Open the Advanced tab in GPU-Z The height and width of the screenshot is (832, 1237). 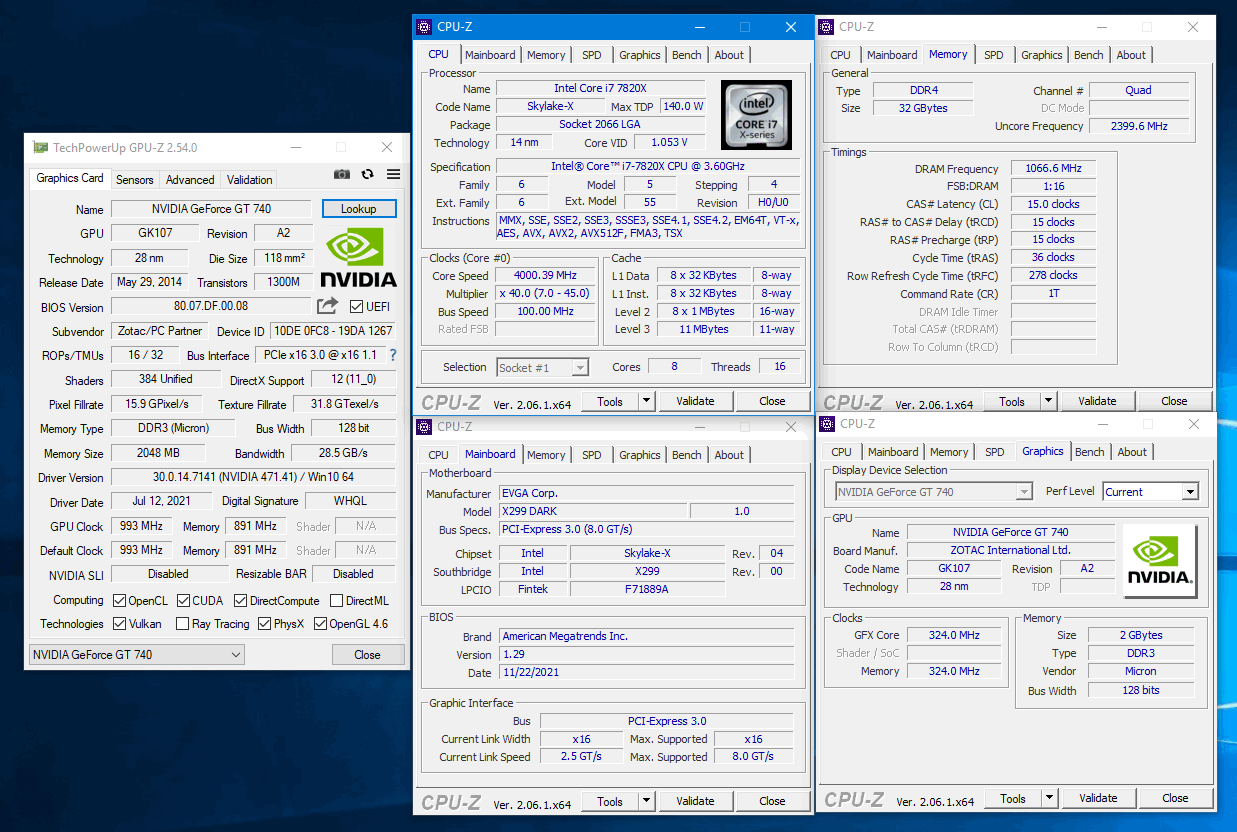tap(190, 180)
